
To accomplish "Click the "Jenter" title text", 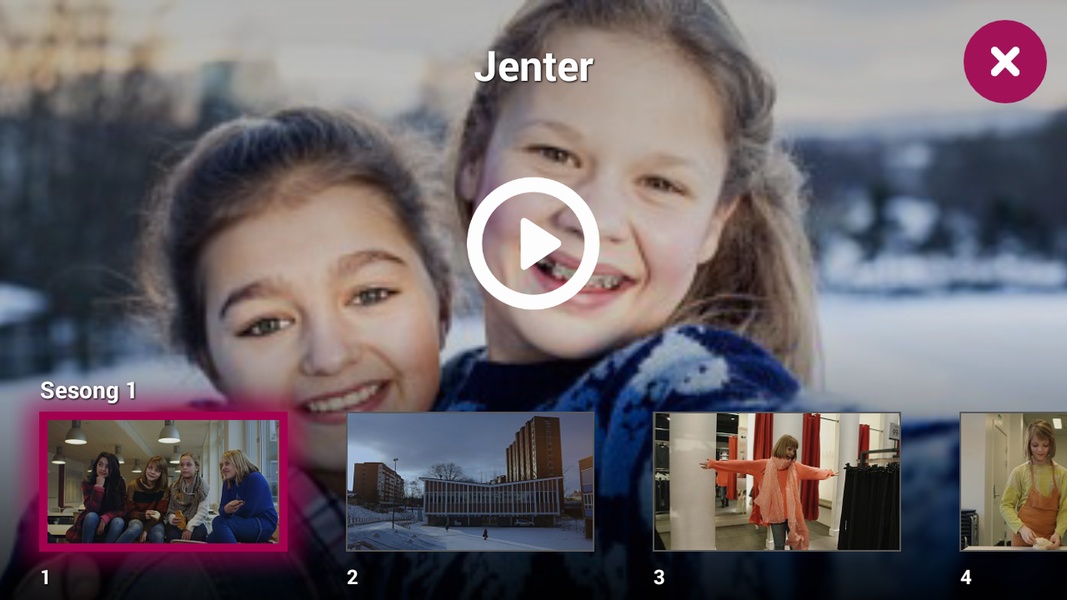I will 534,67.
